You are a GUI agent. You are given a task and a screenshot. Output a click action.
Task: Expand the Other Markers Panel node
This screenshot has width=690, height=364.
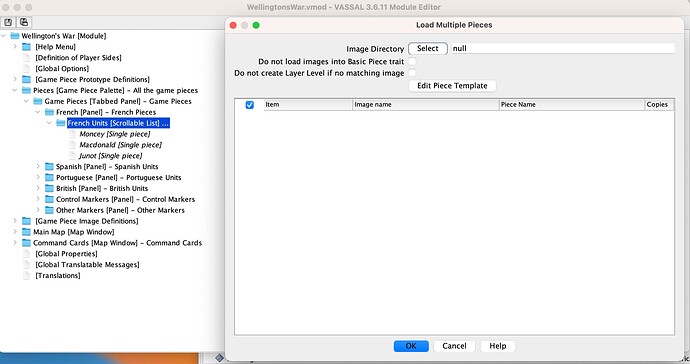38,210
